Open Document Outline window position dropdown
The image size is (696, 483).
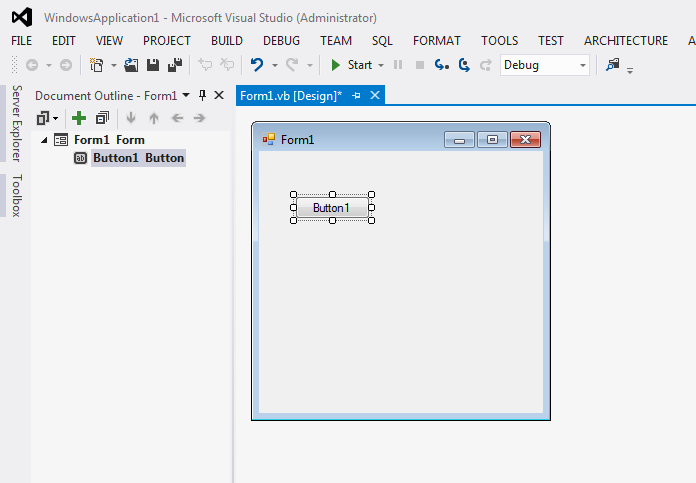[186, 95]
